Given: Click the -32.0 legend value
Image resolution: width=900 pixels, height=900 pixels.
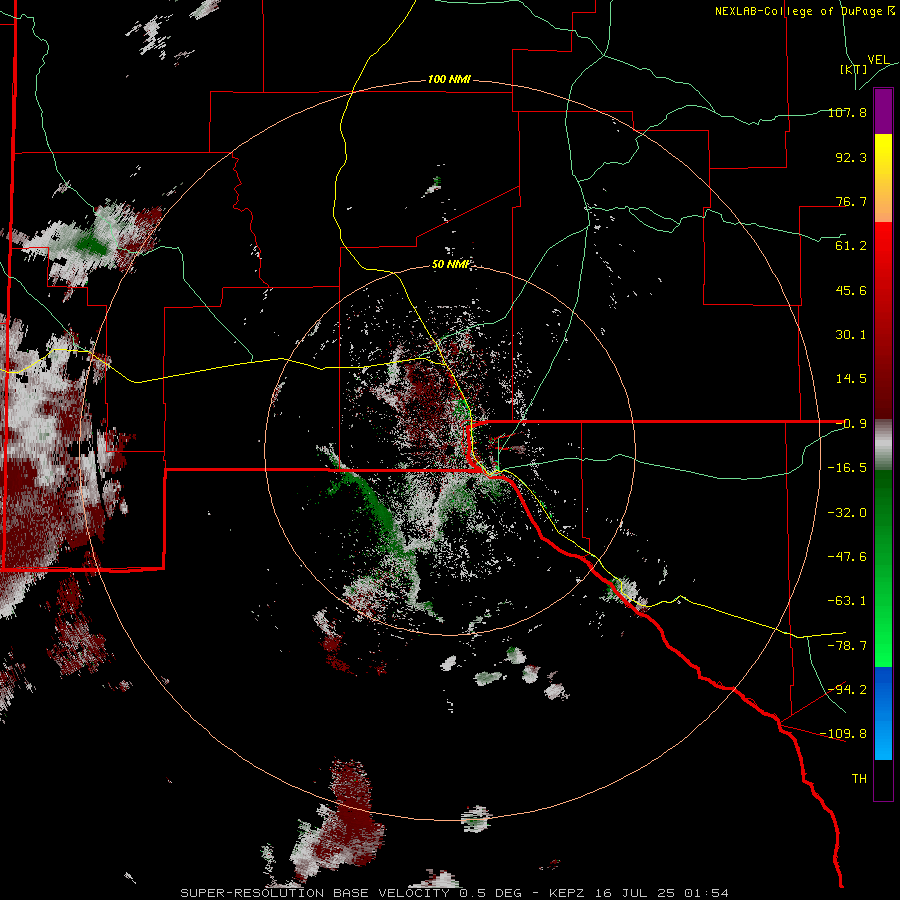Looking at the screenshot, I should click(x=847, y=513).
